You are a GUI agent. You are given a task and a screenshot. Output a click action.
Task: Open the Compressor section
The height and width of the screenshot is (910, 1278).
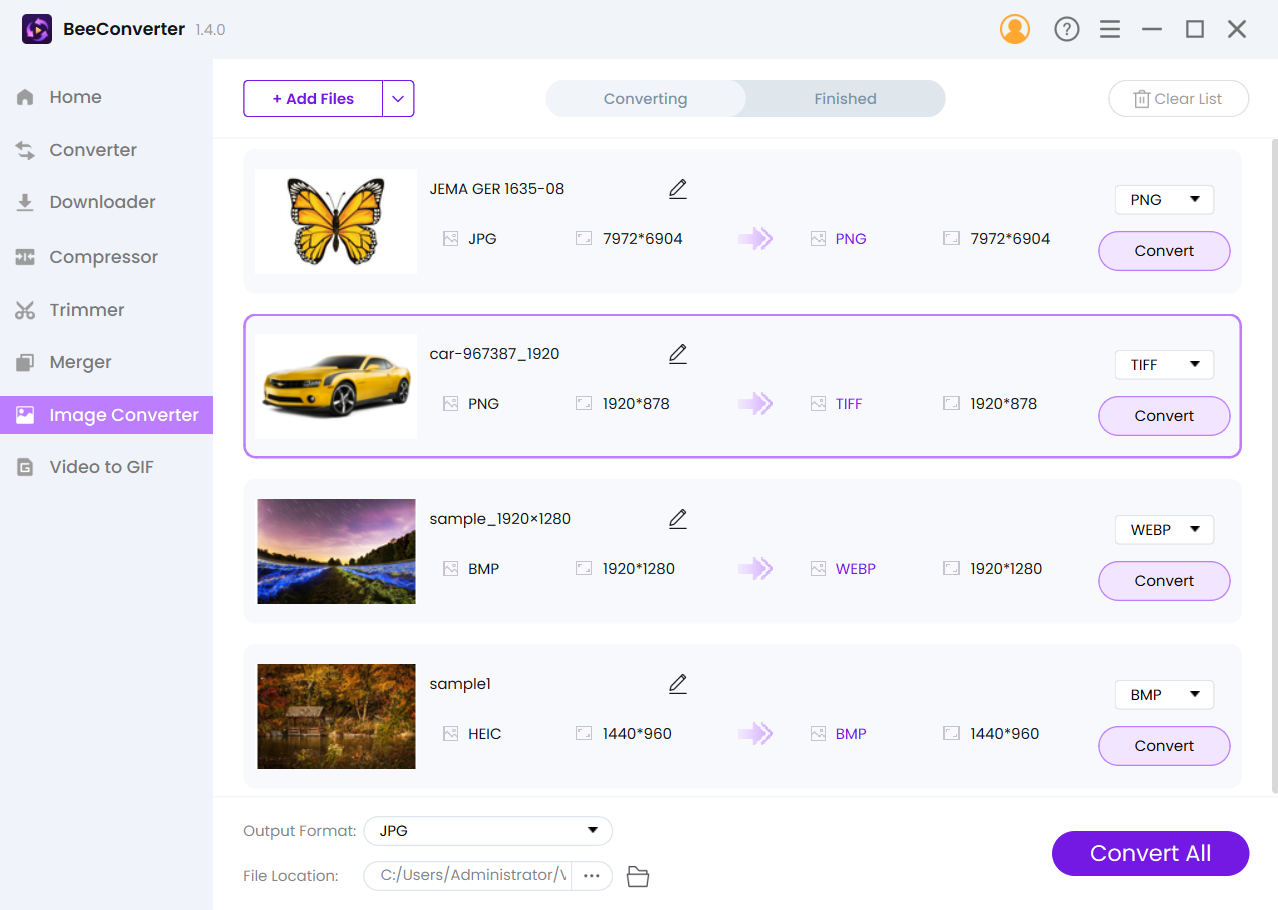[x=106, y=257]
